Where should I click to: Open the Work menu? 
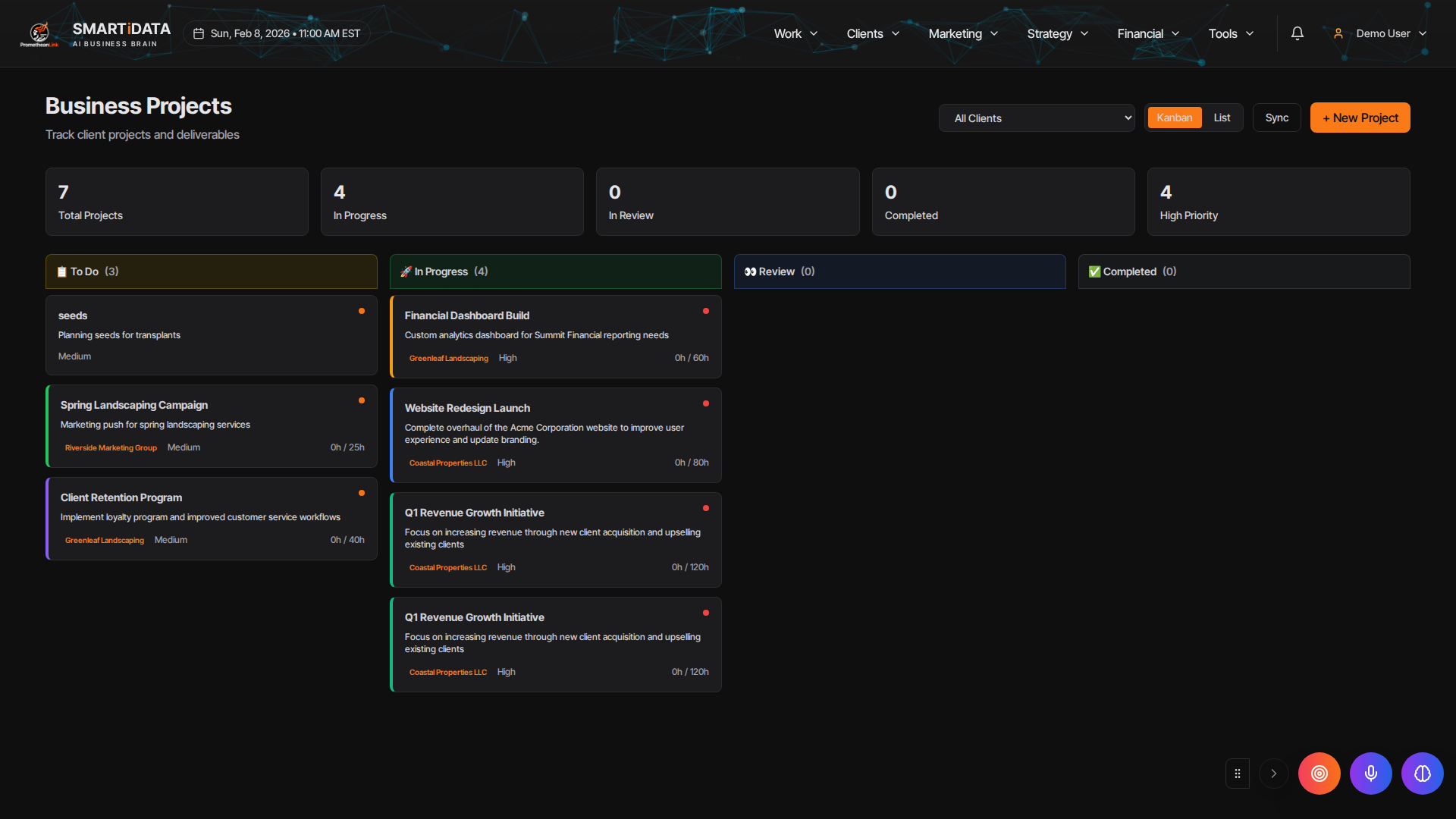(795, 33)
